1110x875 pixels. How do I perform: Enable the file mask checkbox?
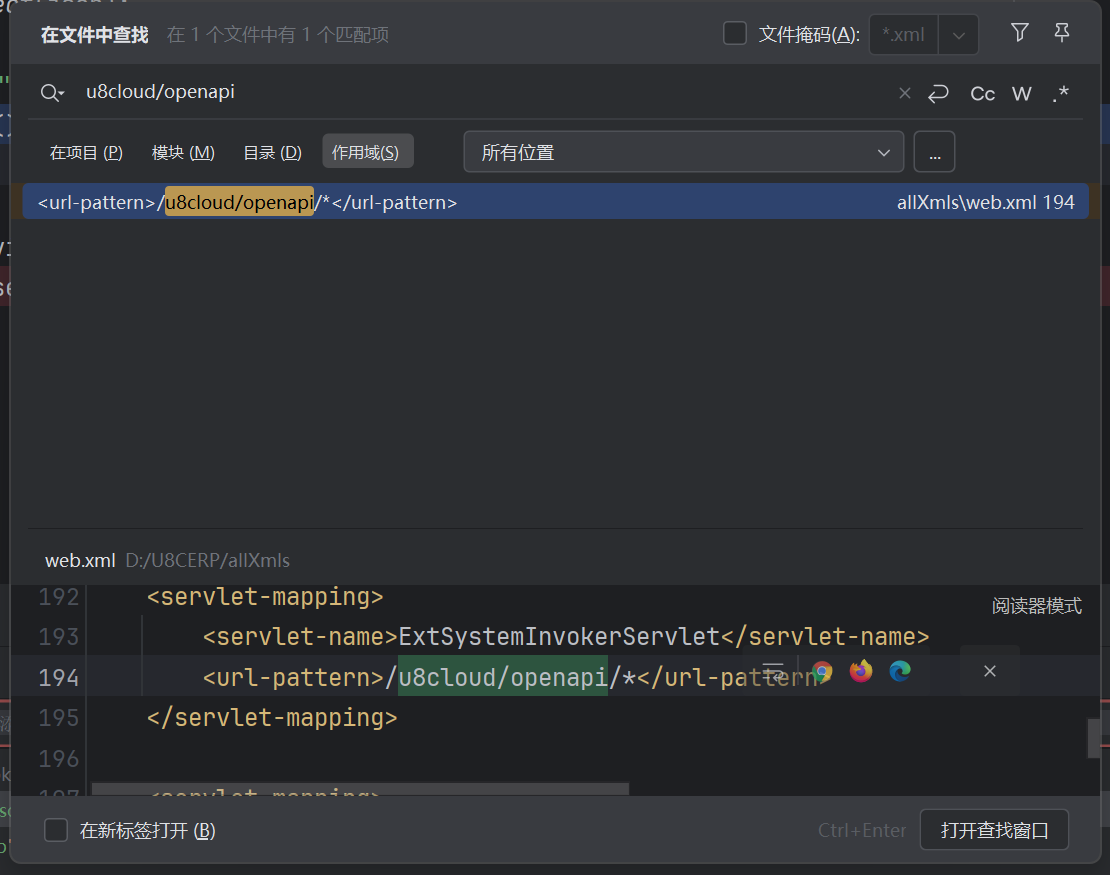click(x=735, y=34)
